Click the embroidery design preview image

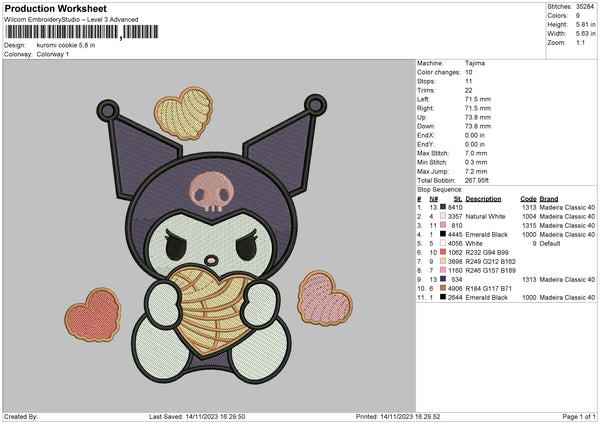pos(209,235)
